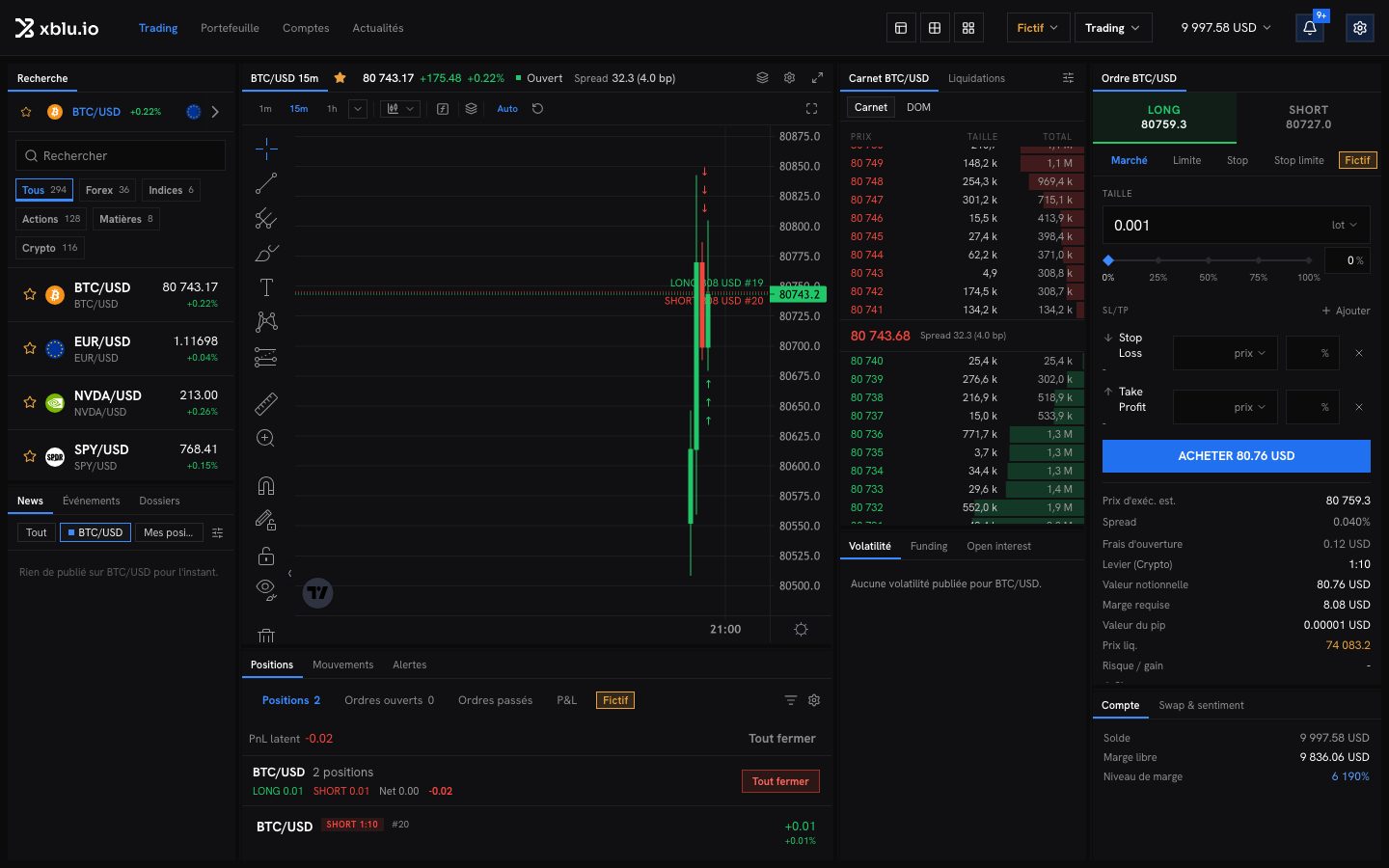The width and height of the screenshot is (1389, 868).
Task: Click the chart fullscreen icon
Action: 811,109
